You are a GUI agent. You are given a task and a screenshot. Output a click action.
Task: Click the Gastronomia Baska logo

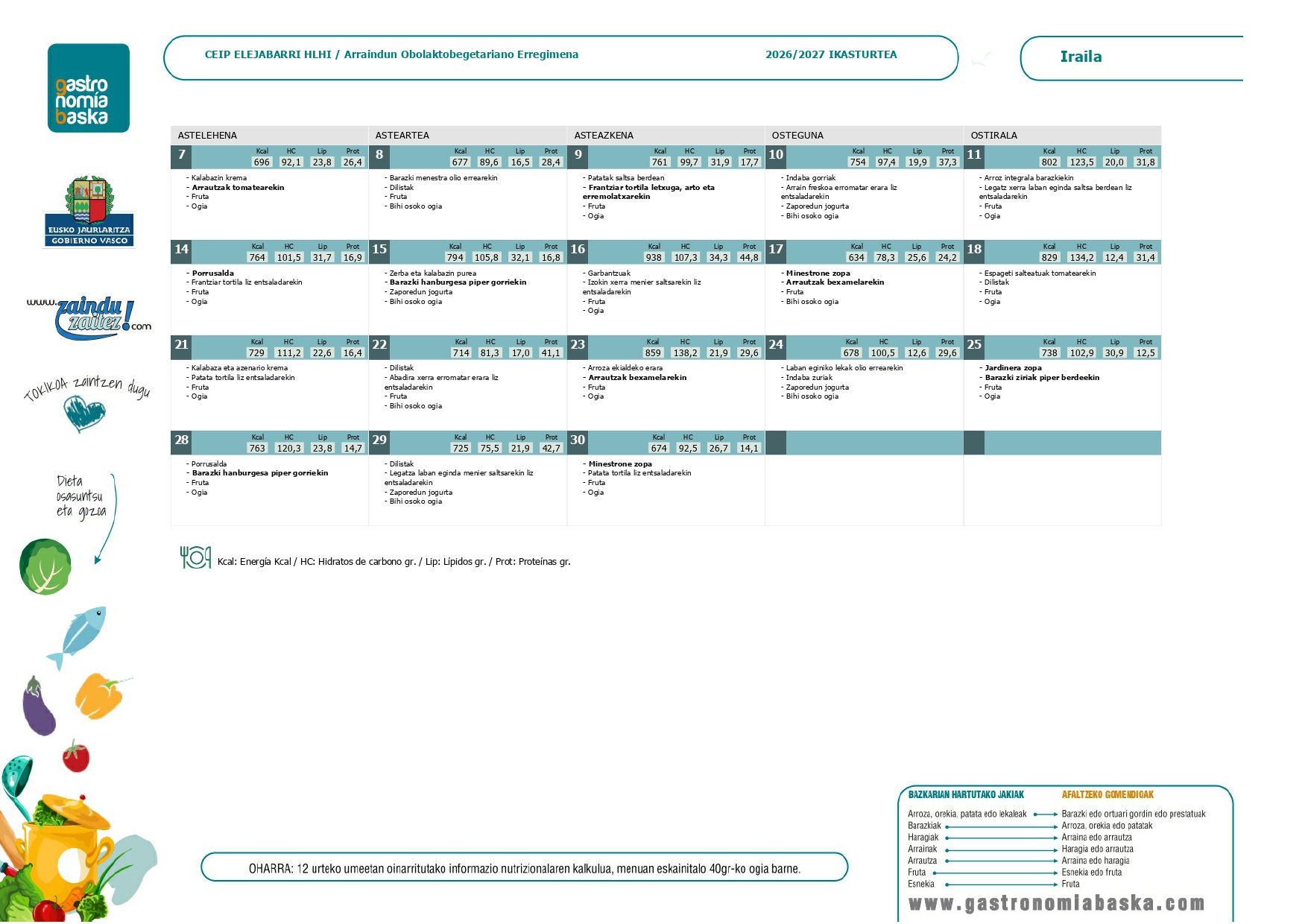pos(89,88)
